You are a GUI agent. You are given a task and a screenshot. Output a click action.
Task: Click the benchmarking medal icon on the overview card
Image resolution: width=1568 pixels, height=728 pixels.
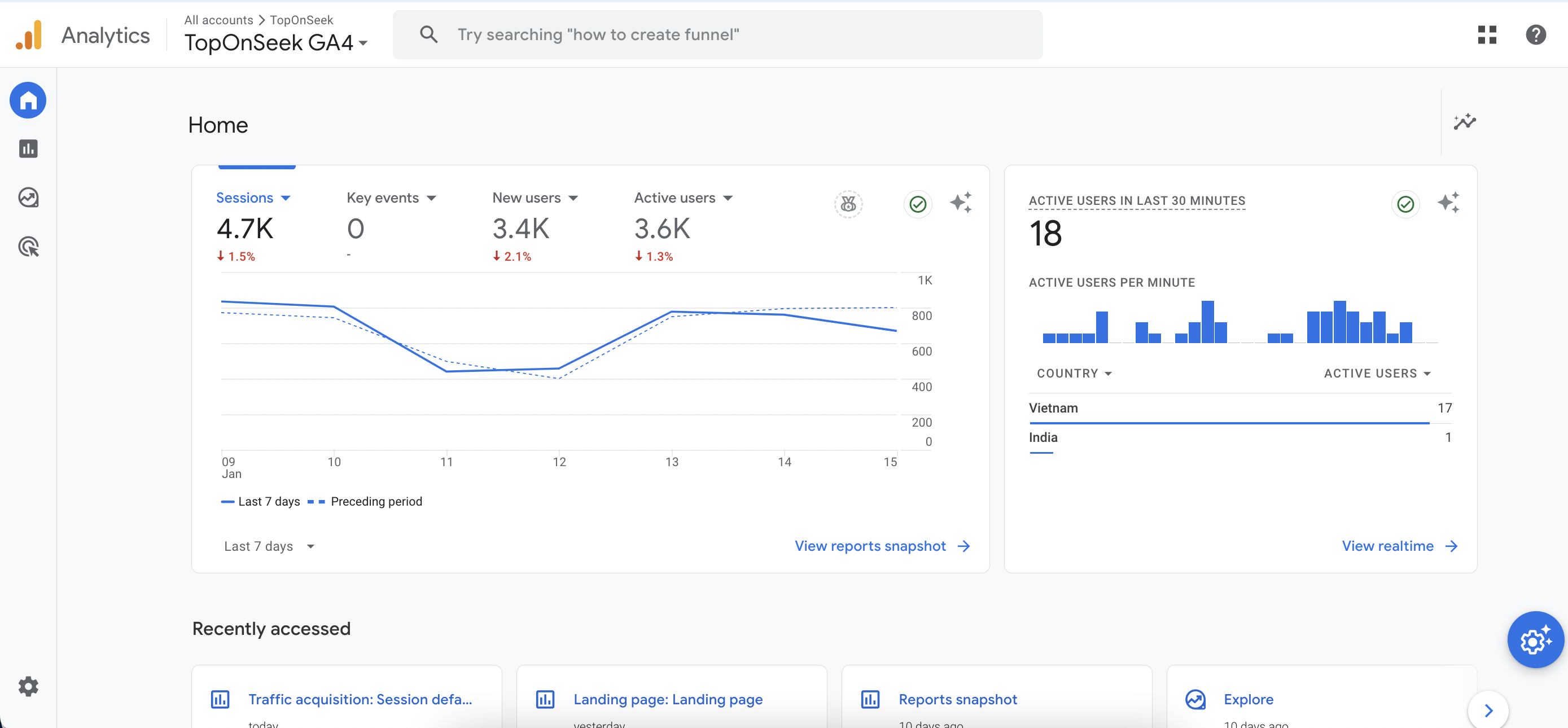[x=848, y=204]
